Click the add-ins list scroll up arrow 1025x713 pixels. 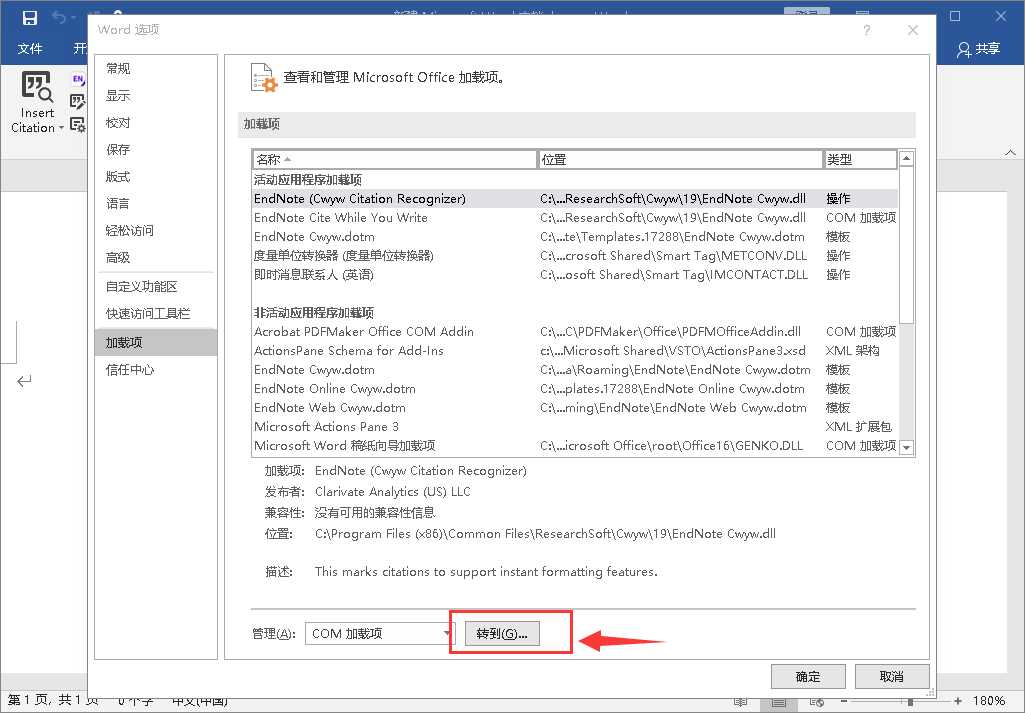click(906, 158)
